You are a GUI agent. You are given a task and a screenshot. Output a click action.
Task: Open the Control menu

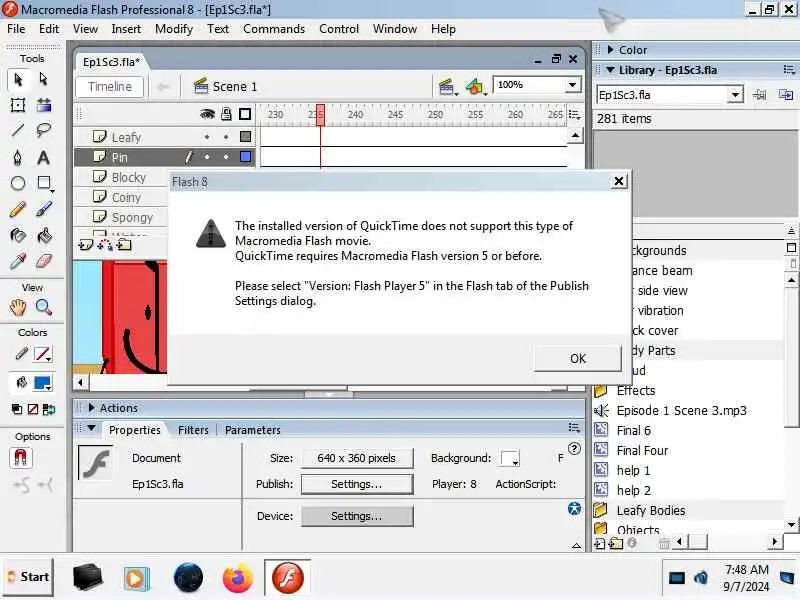point(339,29)
